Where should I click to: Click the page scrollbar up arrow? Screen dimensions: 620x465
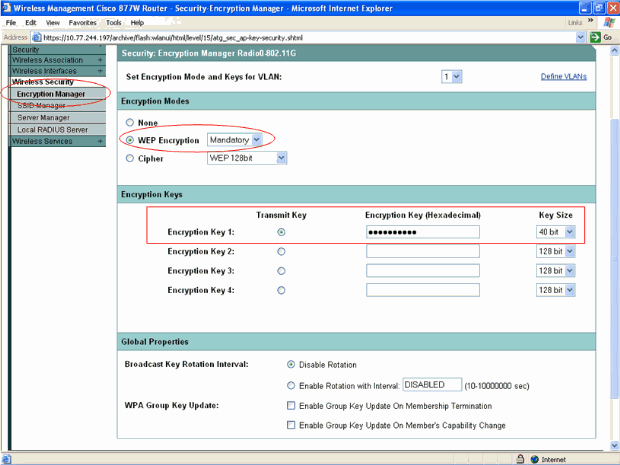click(614, 50)
